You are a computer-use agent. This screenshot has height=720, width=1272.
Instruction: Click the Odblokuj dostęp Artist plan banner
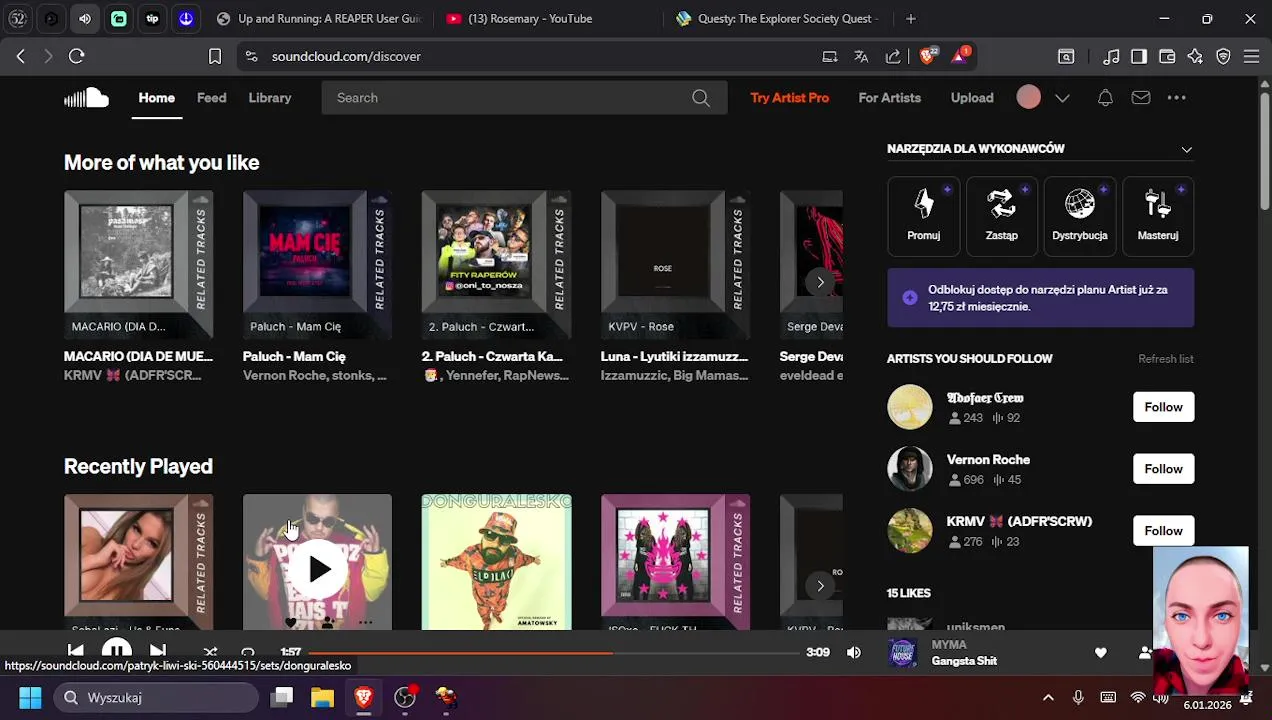coord(1040,298)
